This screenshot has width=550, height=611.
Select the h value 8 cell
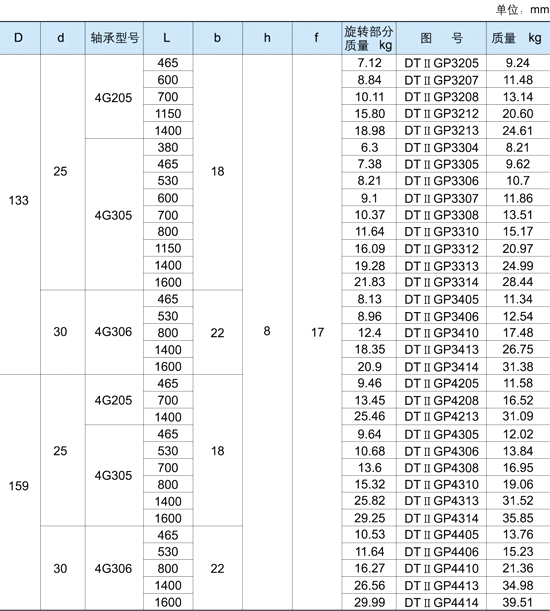click(x=267, y=331)
